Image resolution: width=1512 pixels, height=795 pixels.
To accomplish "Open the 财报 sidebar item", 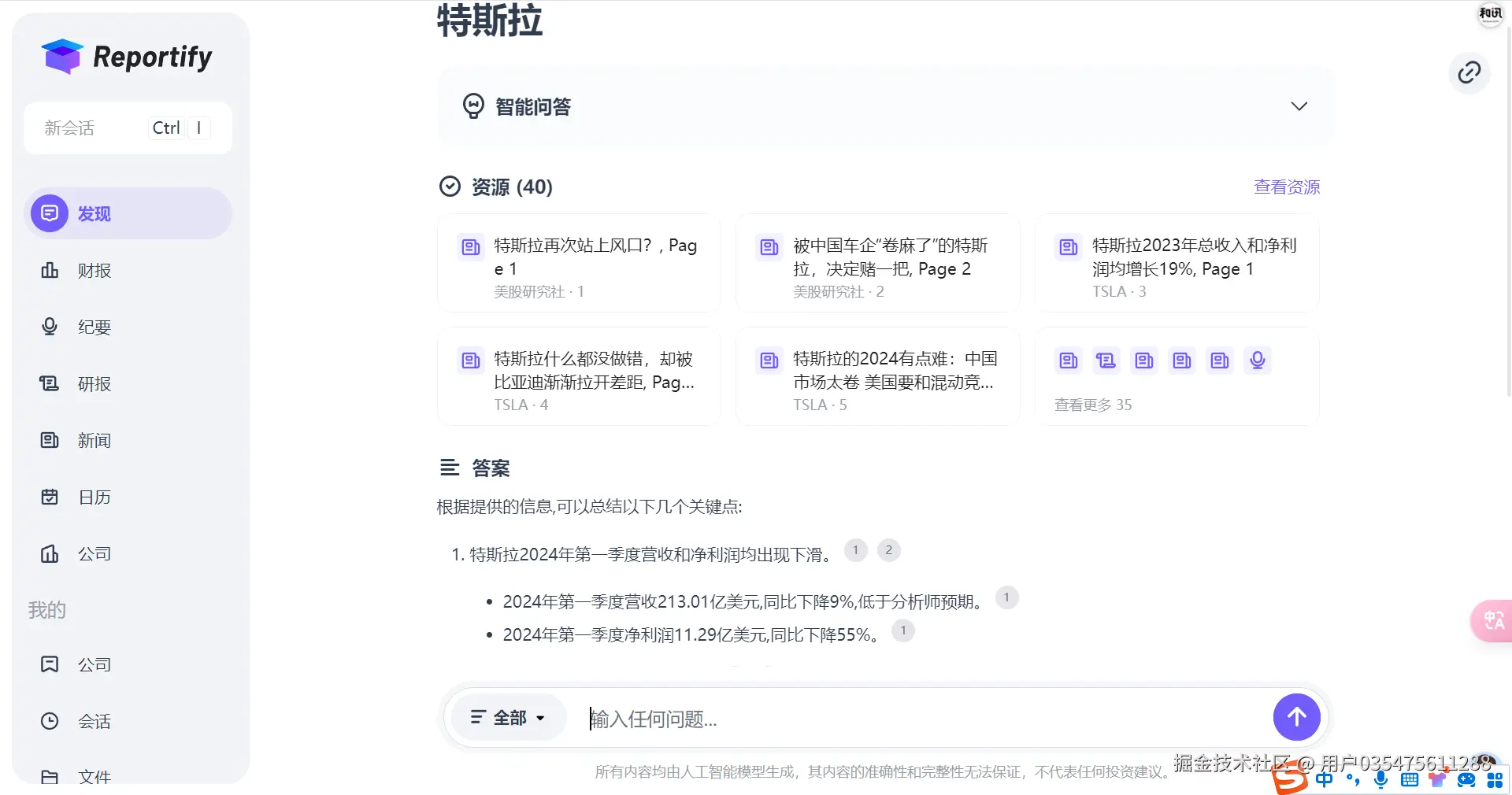I will coord(128,270).
